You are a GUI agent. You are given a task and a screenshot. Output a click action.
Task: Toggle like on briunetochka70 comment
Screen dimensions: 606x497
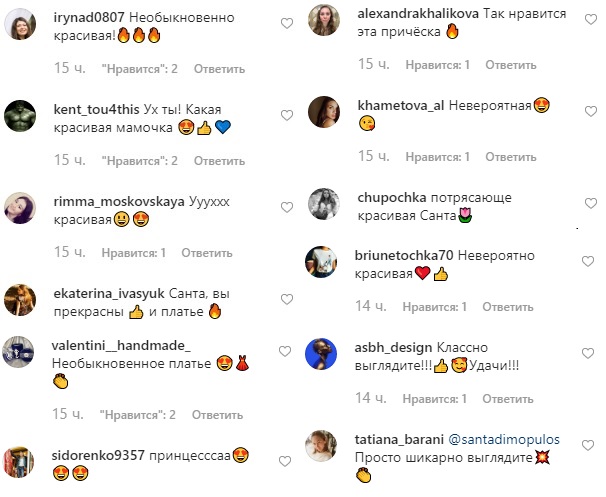click(x=588, y=261)
